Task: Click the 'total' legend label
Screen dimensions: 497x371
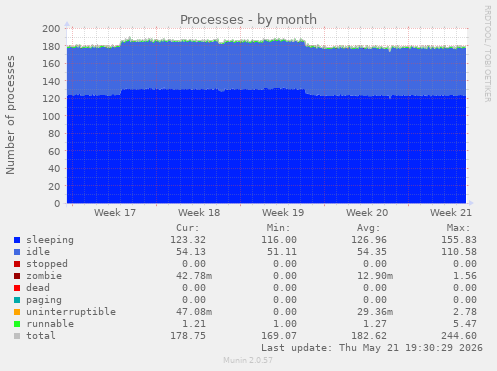Action: [41, 336]
